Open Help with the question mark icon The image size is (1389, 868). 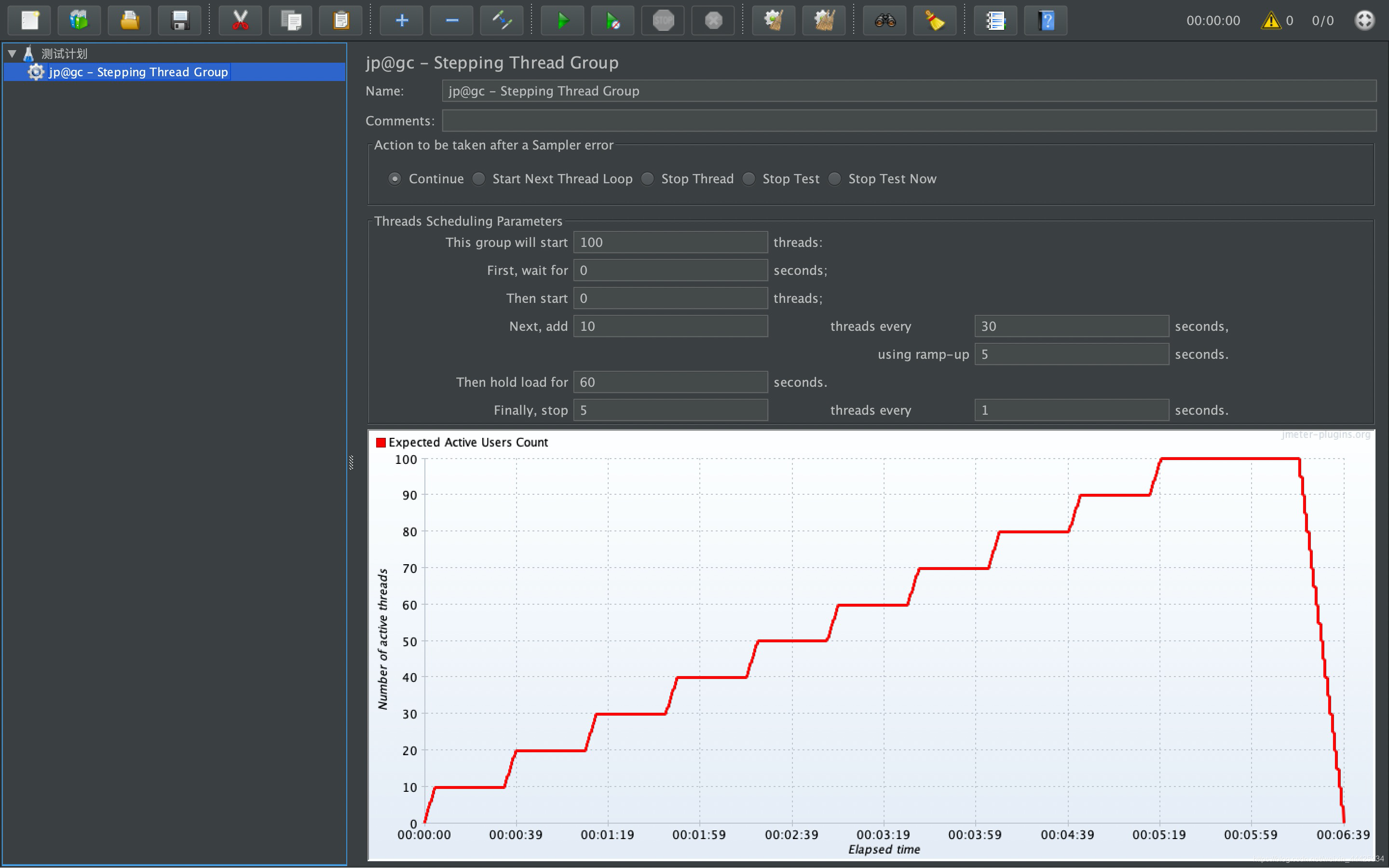tap(1046, 21)
